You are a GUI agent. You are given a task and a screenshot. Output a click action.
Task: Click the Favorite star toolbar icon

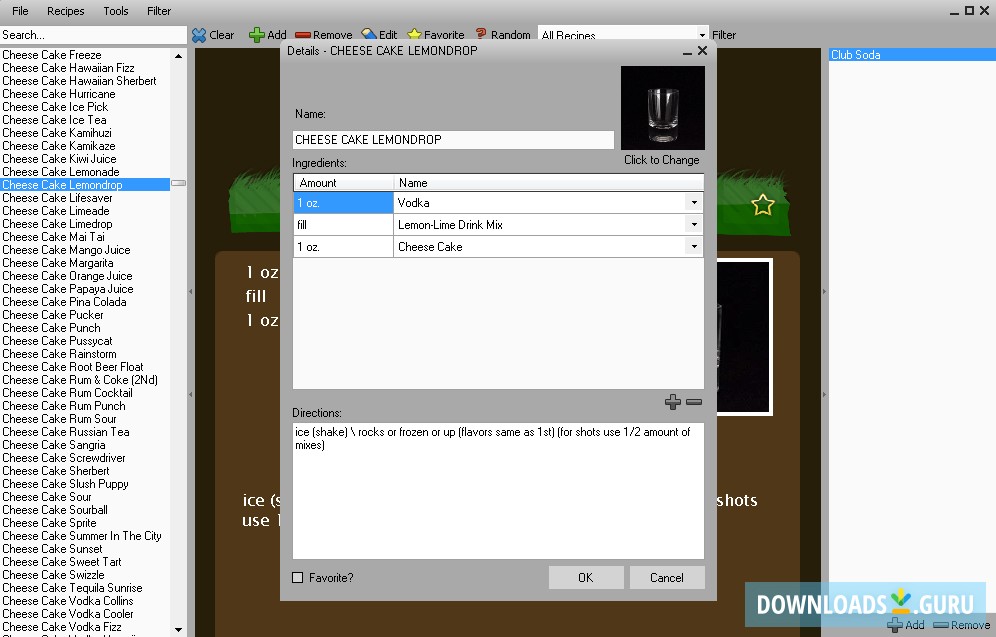(414, 34)
